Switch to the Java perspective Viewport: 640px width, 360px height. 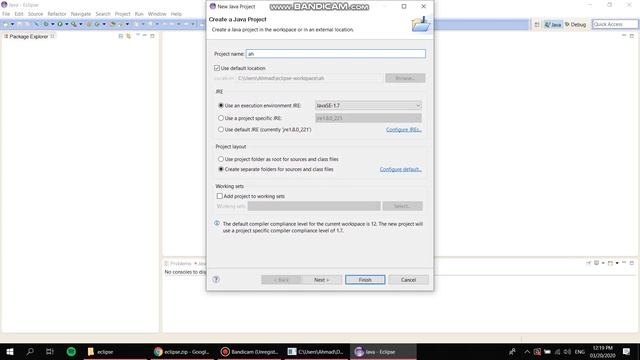click(553, 24)
